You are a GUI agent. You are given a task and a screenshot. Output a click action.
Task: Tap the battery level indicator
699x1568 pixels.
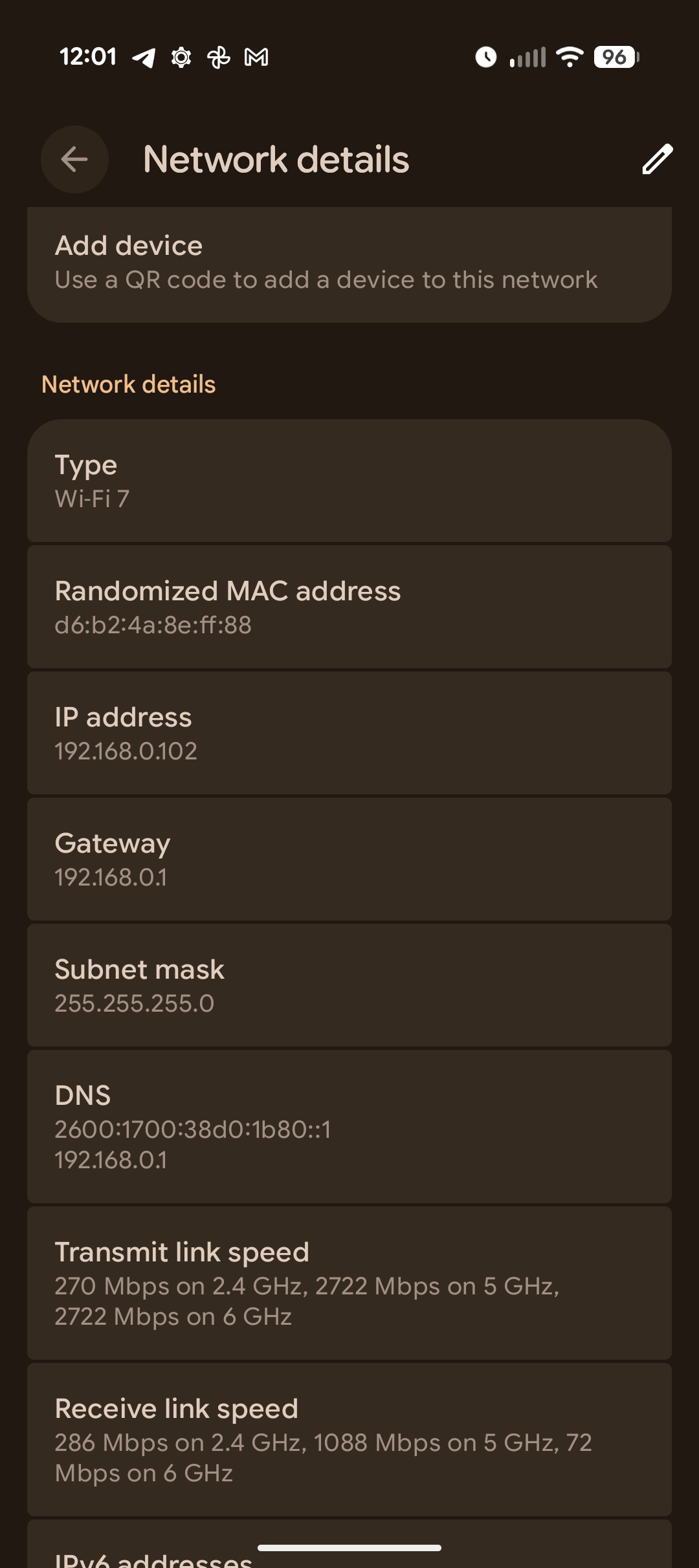616,57
